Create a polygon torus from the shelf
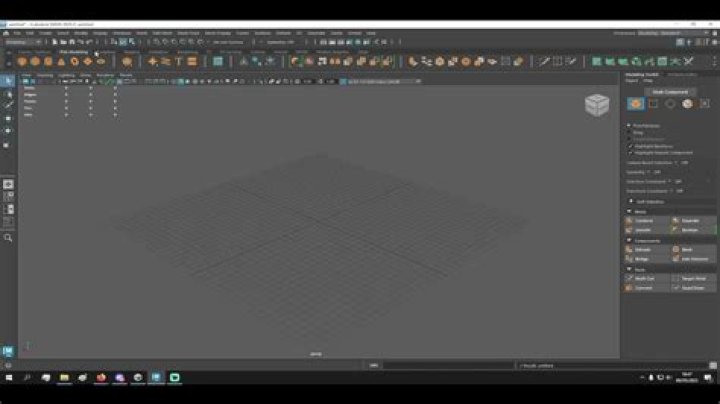720x404 pixels. pos(74,62)
